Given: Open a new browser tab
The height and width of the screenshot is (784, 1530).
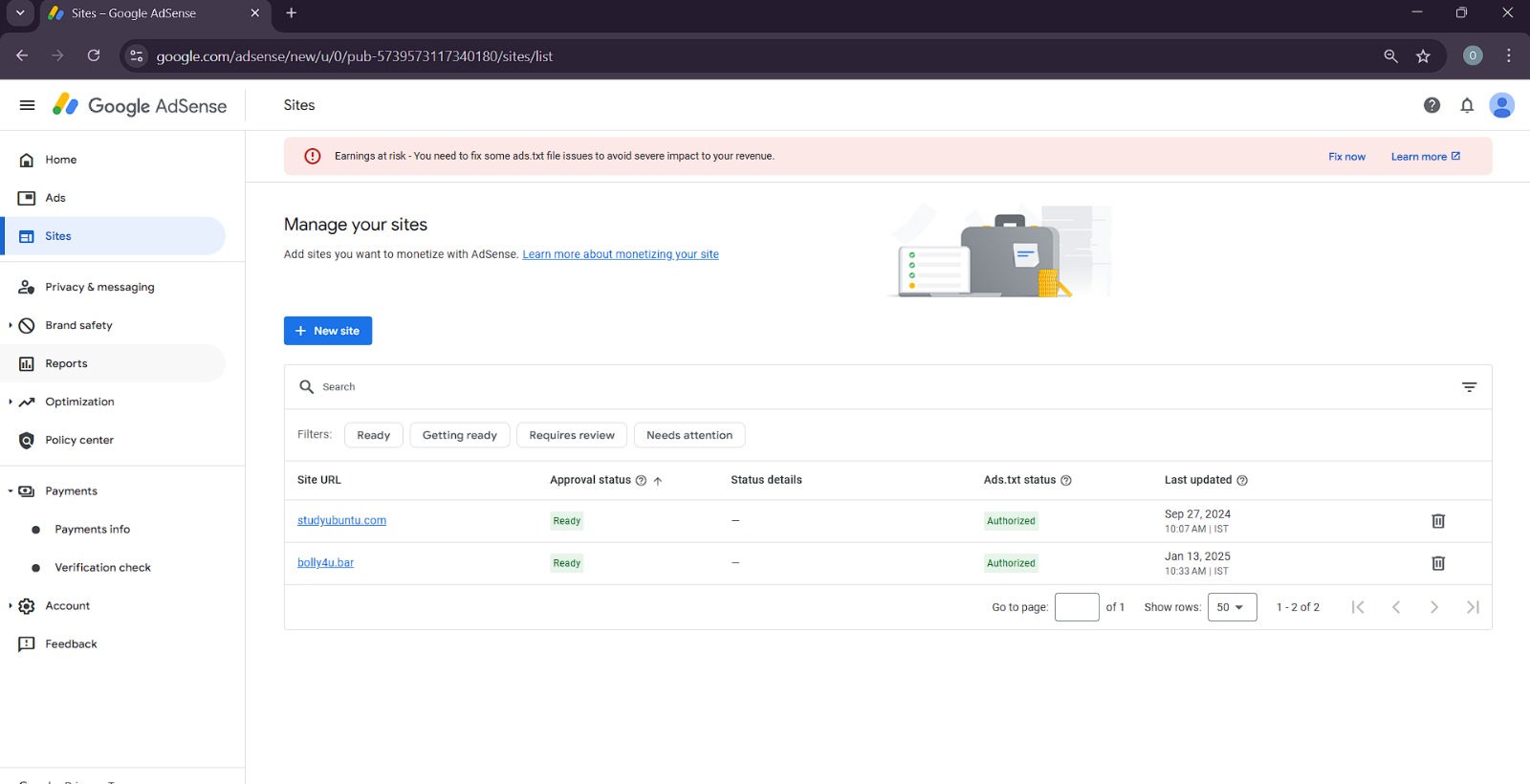Looking at the screenshot, I should 292,13.
